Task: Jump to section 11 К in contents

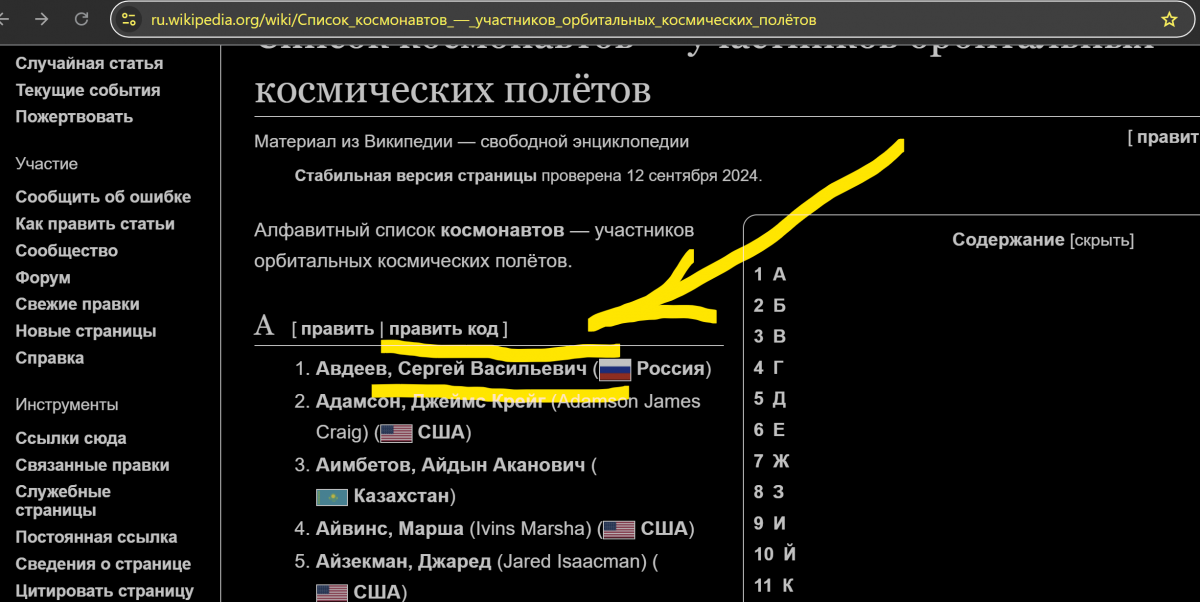Action: pyautogui.click(x=774, y=586)
